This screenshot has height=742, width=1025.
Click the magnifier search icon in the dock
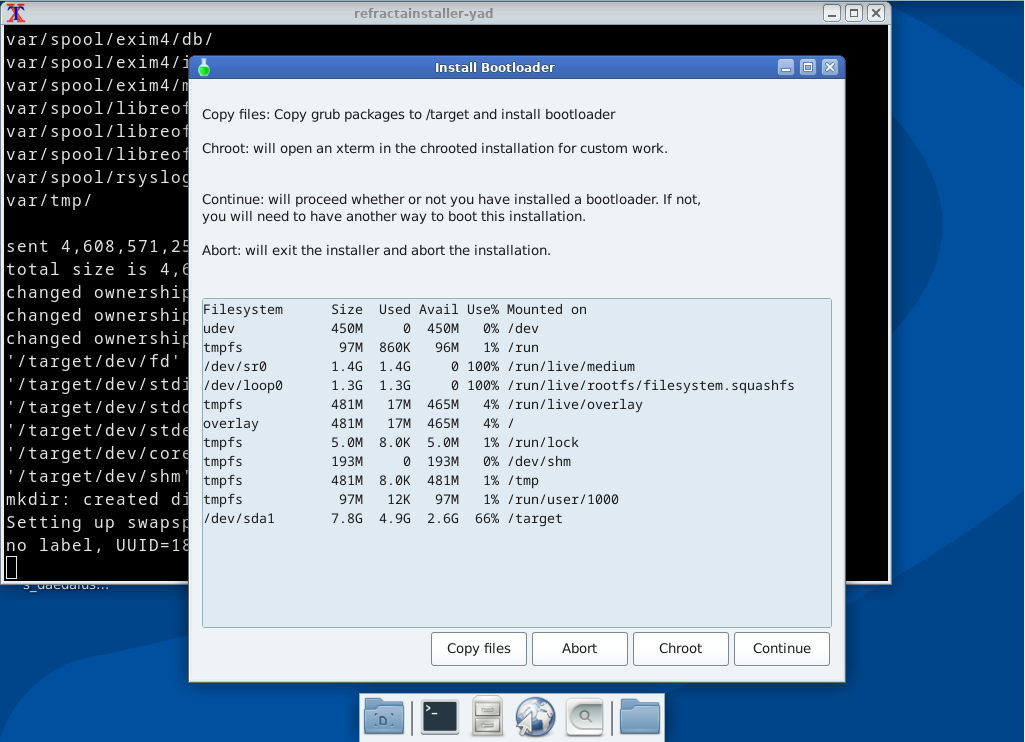click(x=584, y=717)
